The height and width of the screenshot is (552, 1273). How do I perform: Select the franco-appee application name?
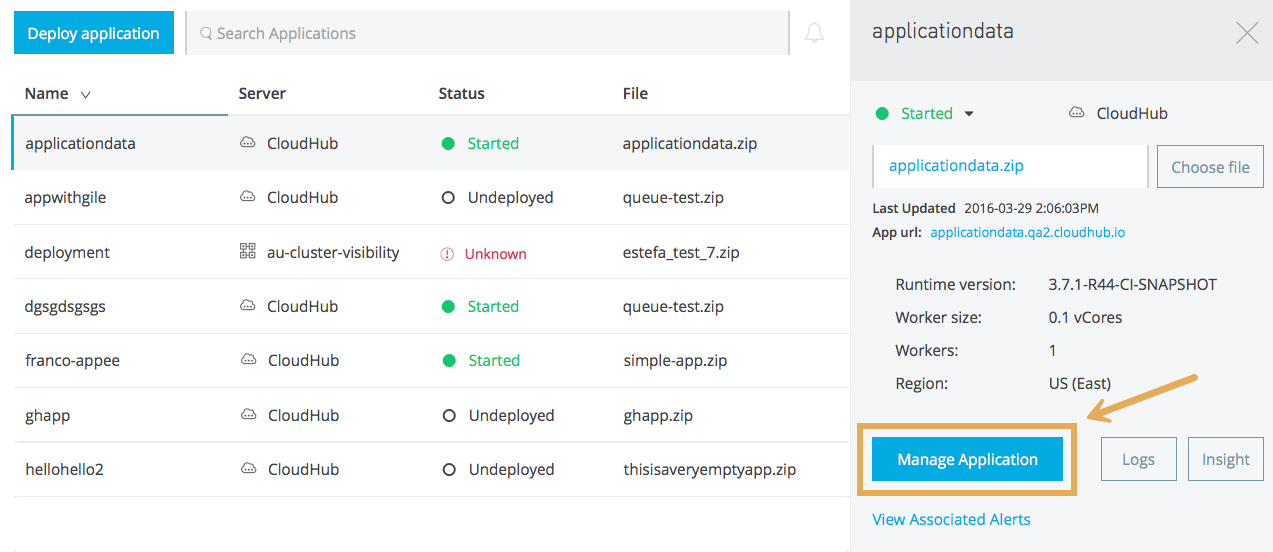(72, 360)
